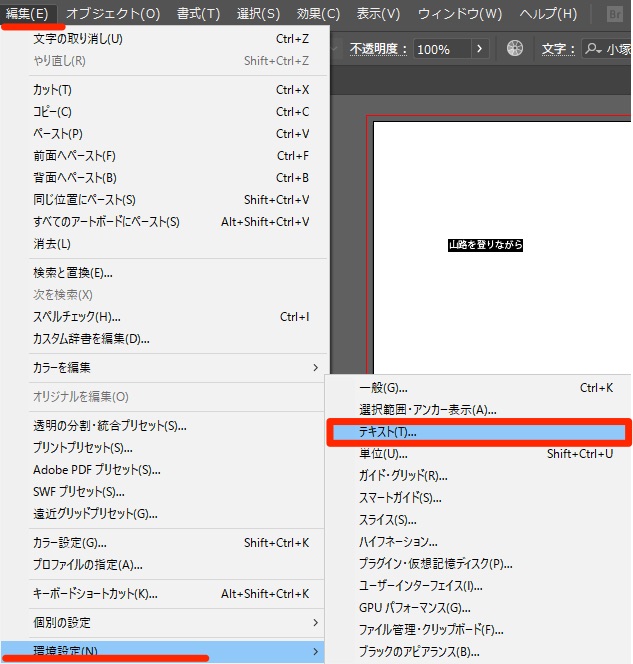Open the 書式(T) menu
This screenshot has height=664, width=633.
[198, 14]
